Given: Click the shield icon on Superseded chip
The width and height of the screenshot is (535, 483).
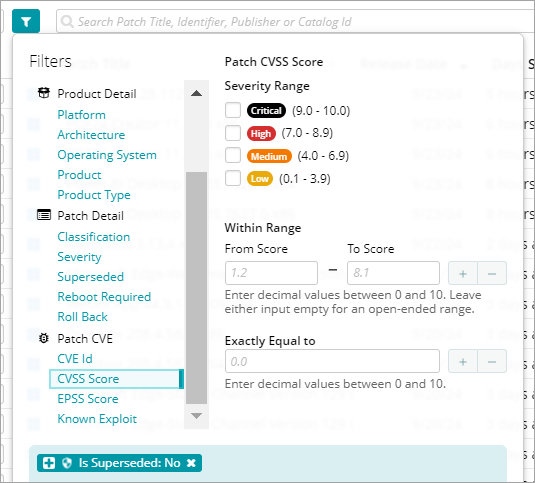Looking at the screenshot, I should 67,463.
